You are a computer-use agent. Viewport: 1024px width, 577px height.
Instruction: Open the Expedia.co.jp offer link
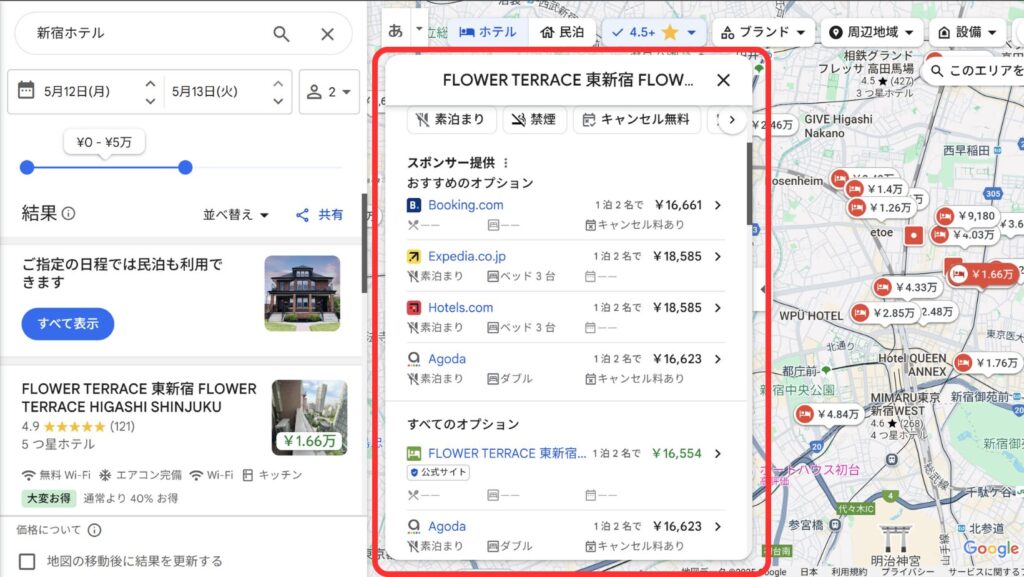(x=467, y=257)
